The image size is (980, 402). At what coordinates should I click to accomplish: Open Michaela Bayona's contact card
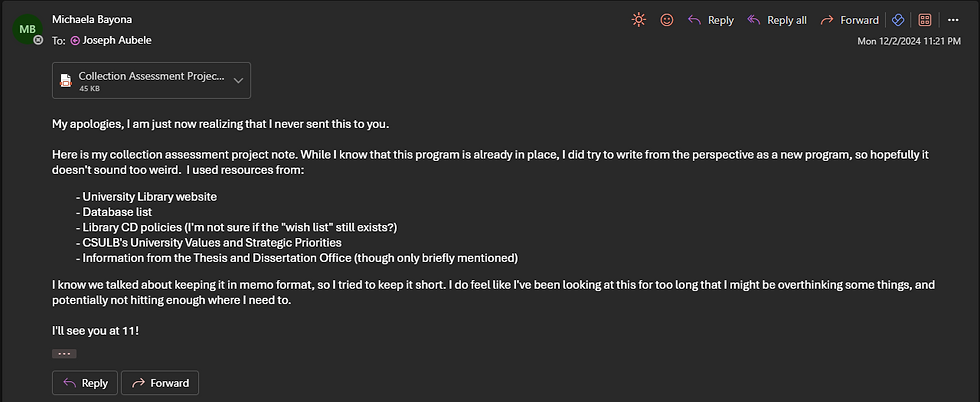pyautogui.click(x=92, y=19)
